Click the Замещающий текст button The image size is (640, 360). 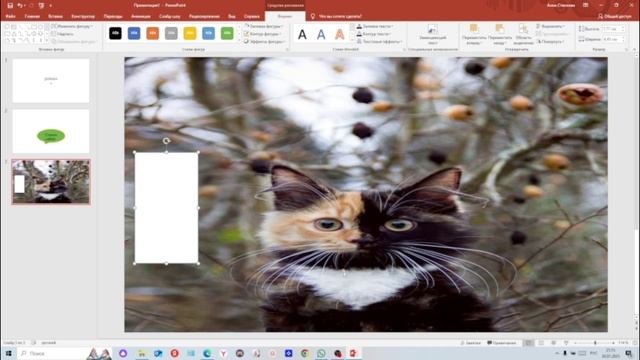coord(432,34)
